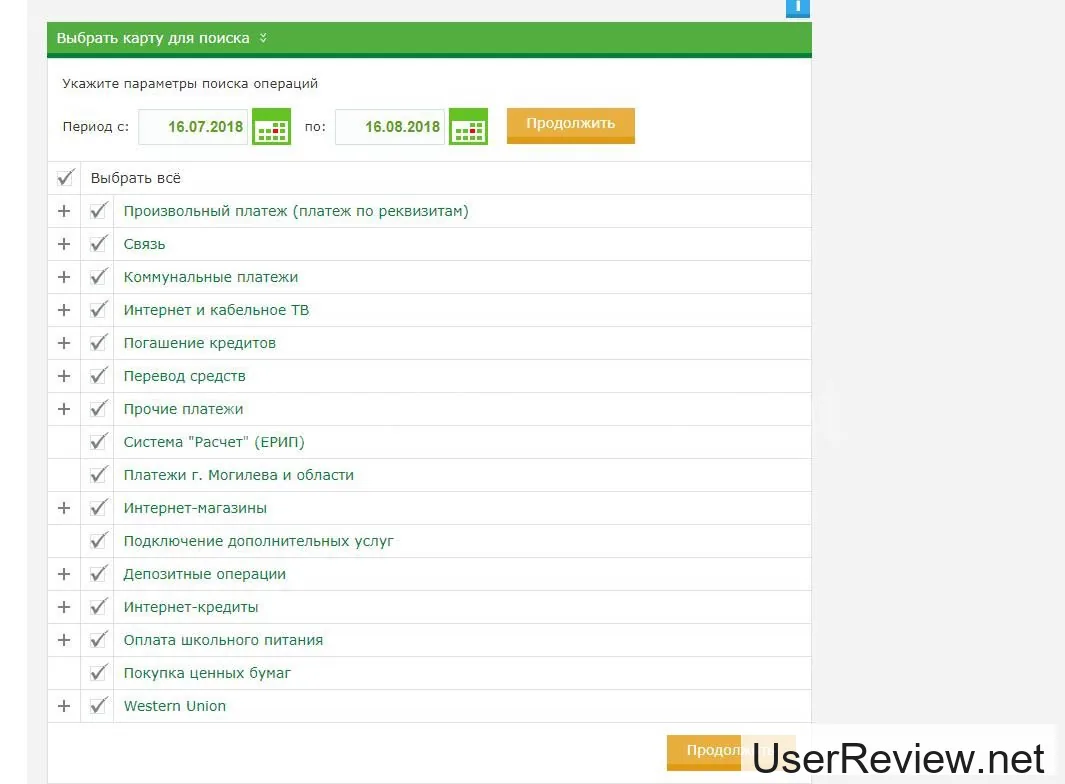
Task: Toggle the Выбрать всё checkbox
Action: point(66,178)
